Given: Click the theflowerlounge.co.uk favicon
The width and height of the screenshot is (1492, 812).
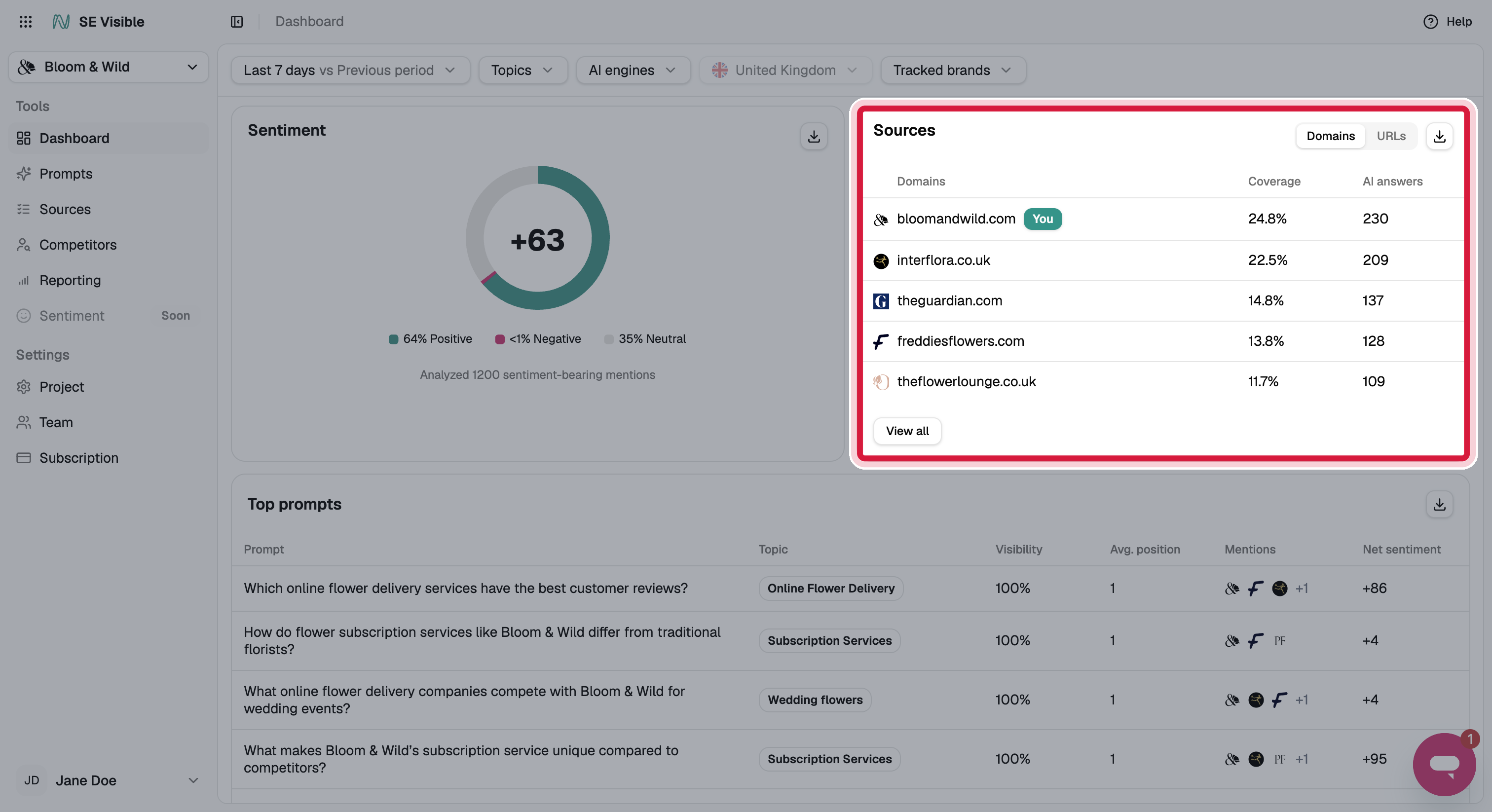Looking at the screenshot, I should 881,382.
